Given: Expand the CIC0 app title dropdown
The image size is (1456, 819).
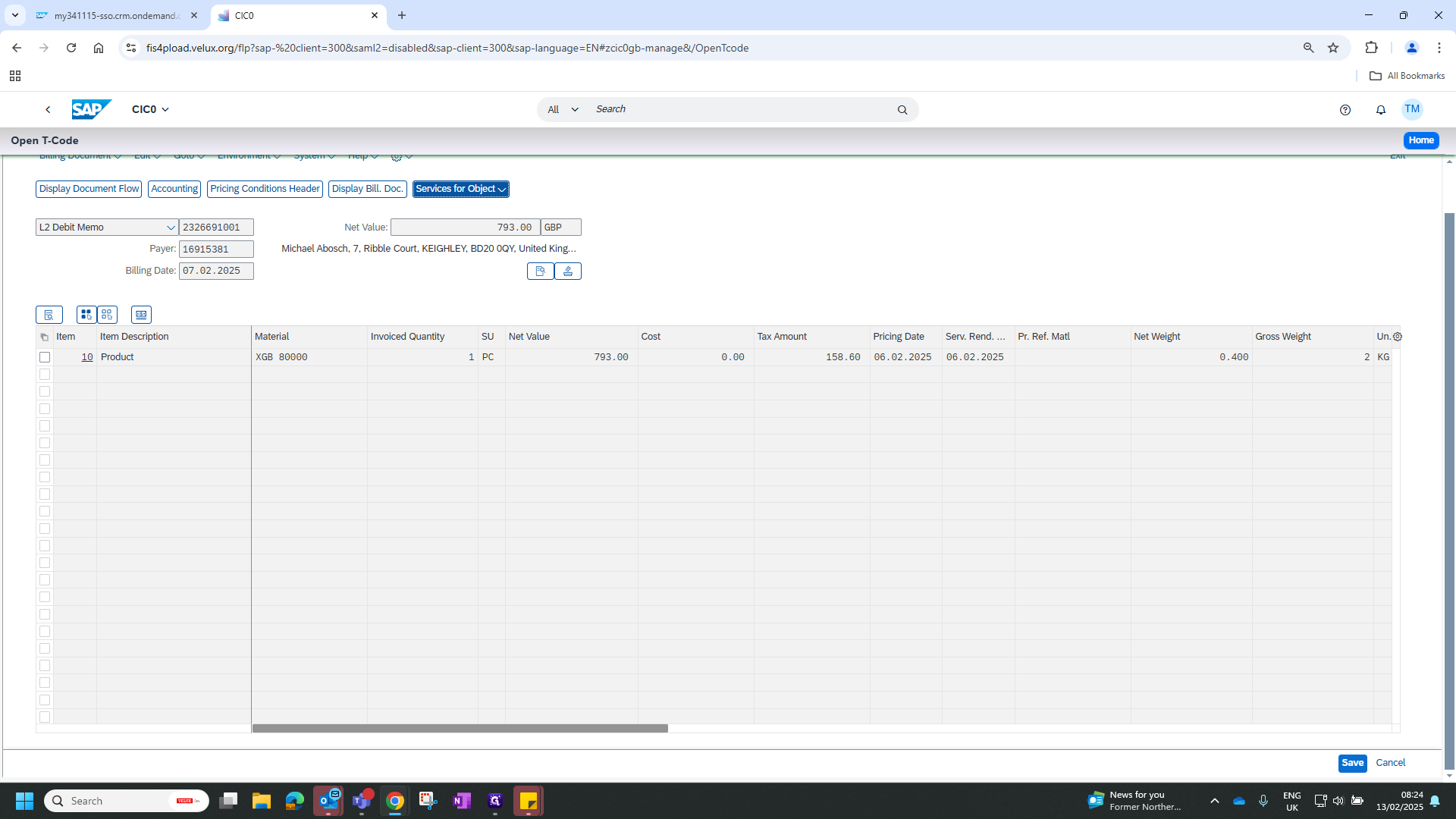Looking at the screenshot, I should point(150,109).
